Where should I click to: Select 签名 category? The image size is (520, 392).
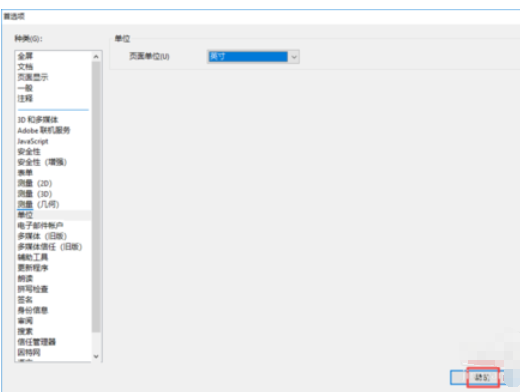tap(25, 300)
